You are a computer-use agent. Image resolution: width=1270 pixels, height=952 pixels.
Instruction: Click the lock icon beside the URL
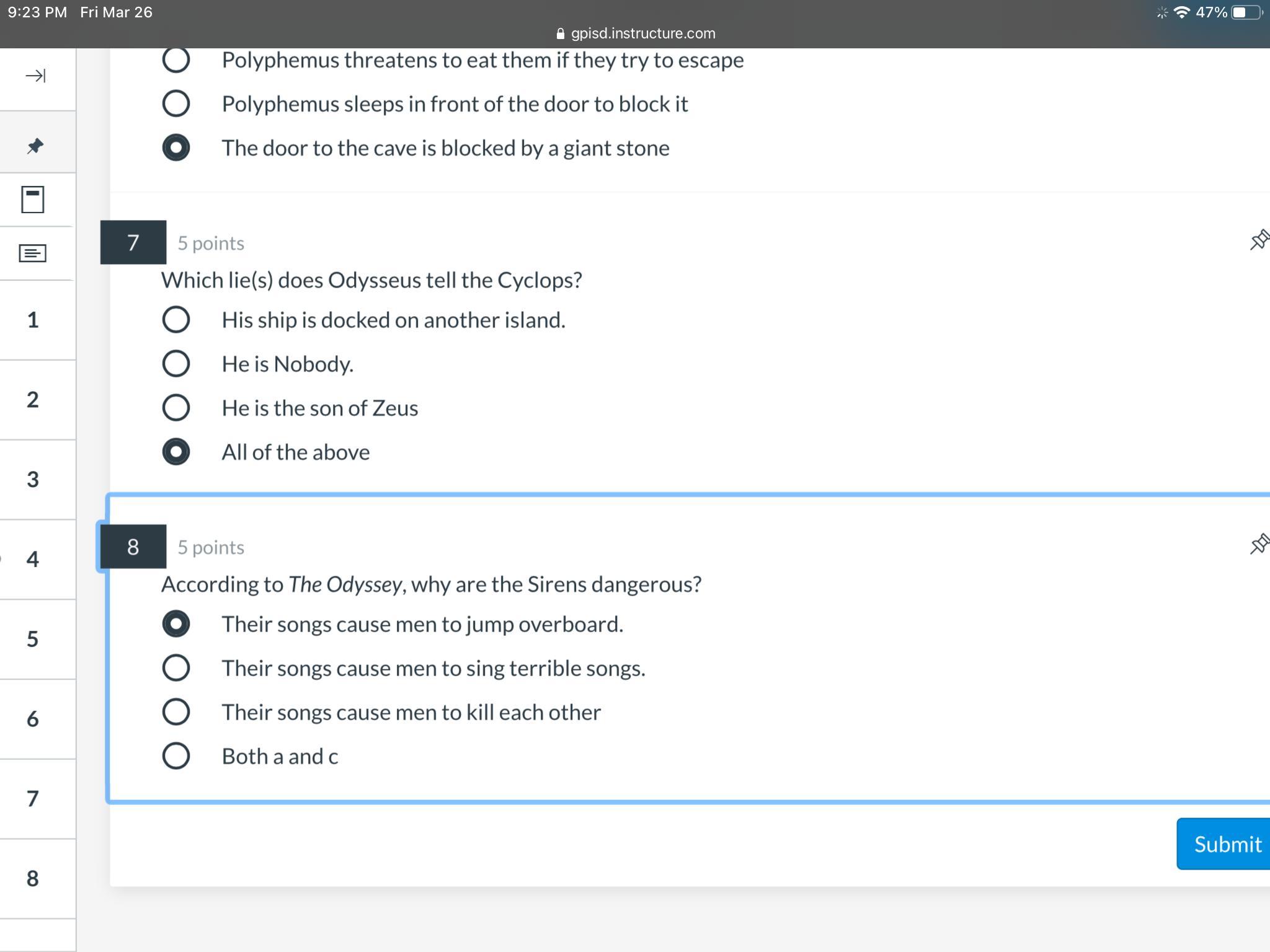click(561, 34)
